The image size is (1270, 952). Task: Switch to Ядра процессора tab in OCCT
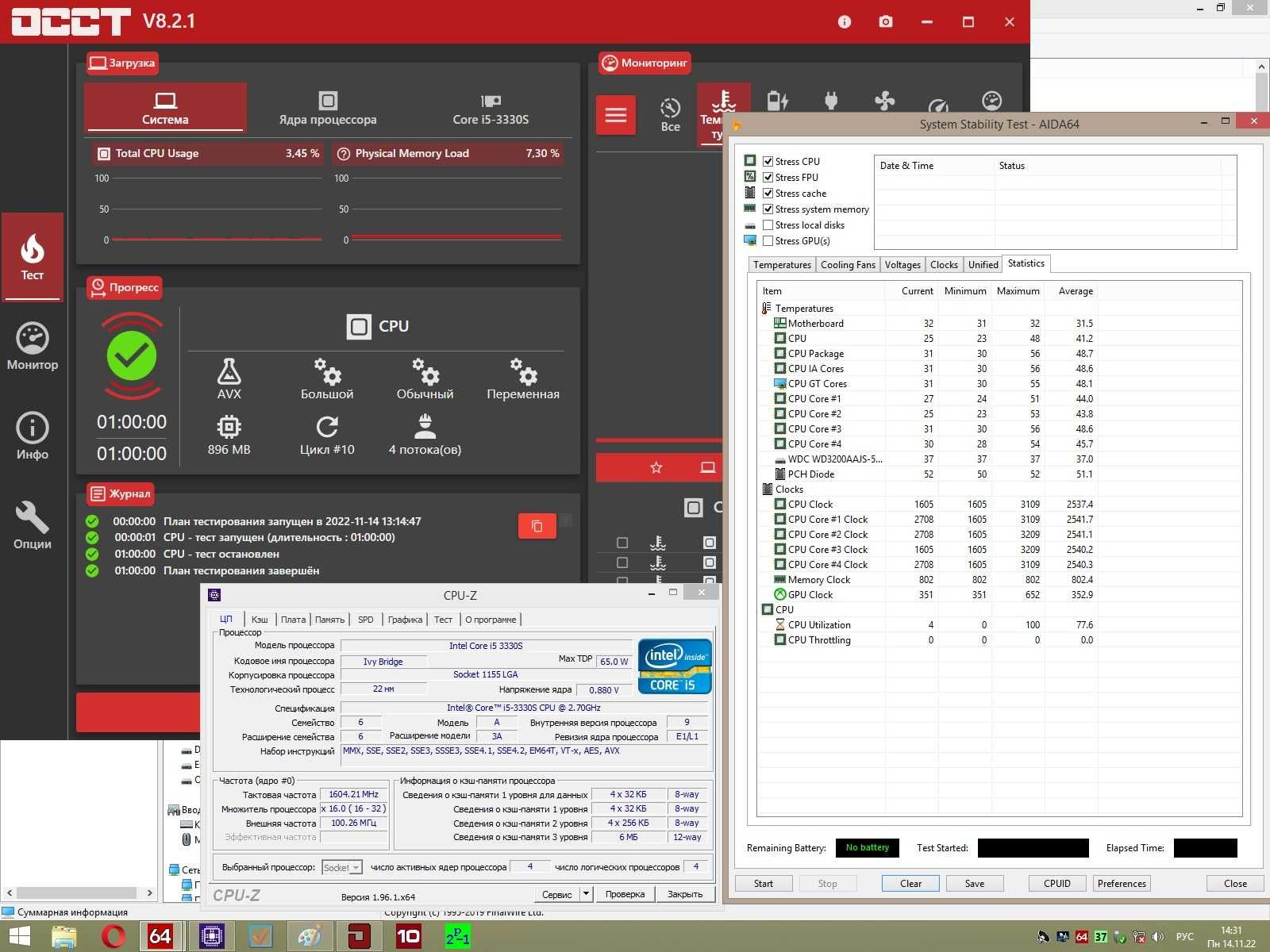tap(328, 107)
